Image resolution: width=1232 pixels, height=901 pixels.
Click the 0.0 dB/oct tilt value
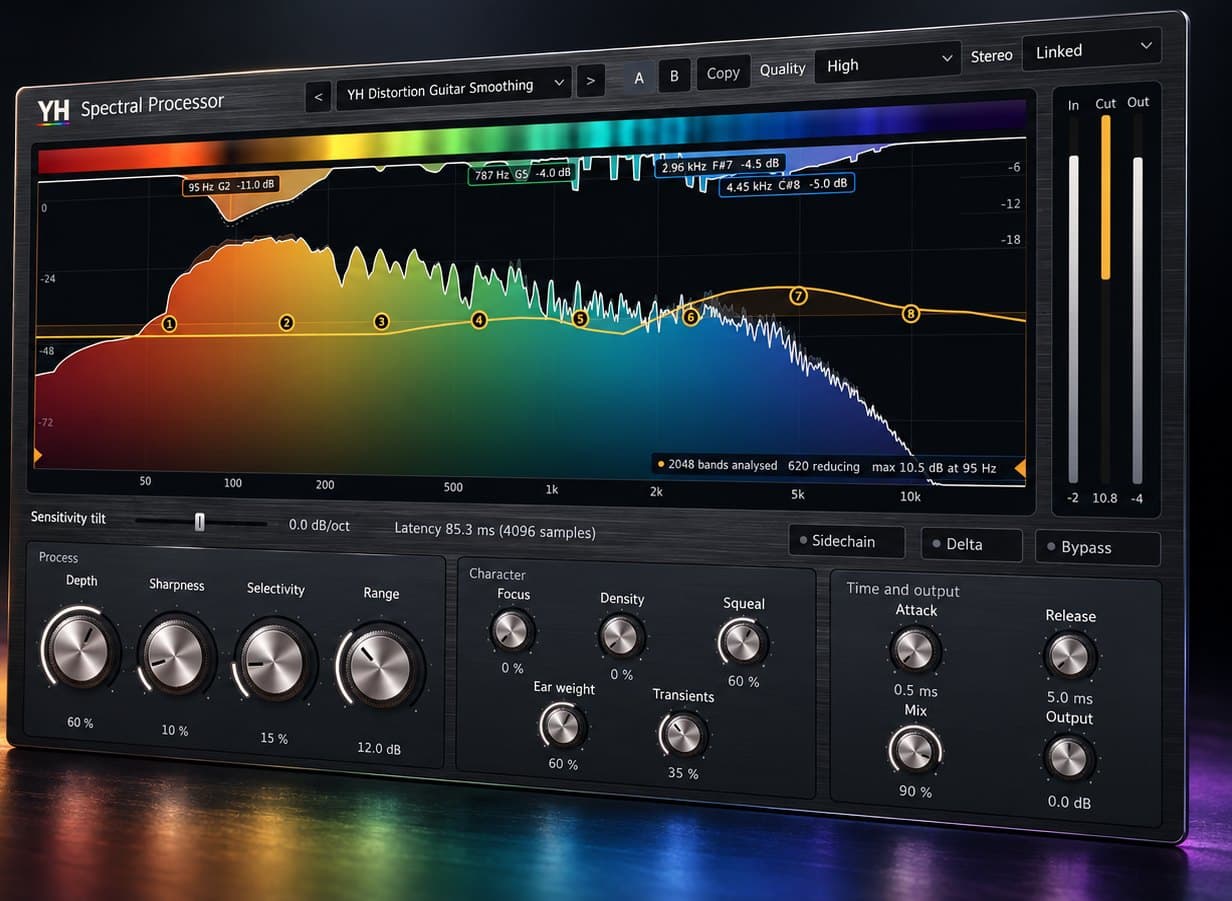click(319, 525)
